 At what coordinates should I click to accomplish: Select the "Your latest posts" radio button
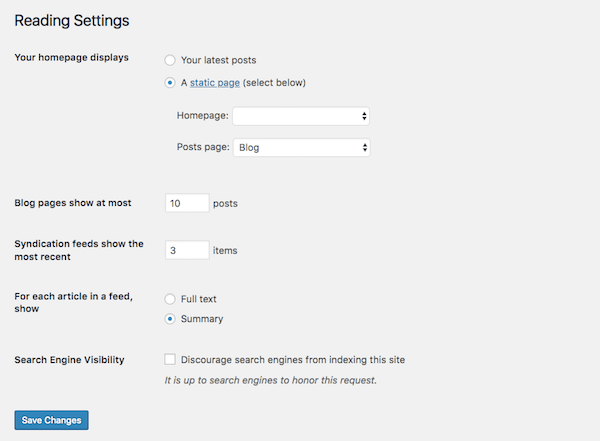click(170, 61)
